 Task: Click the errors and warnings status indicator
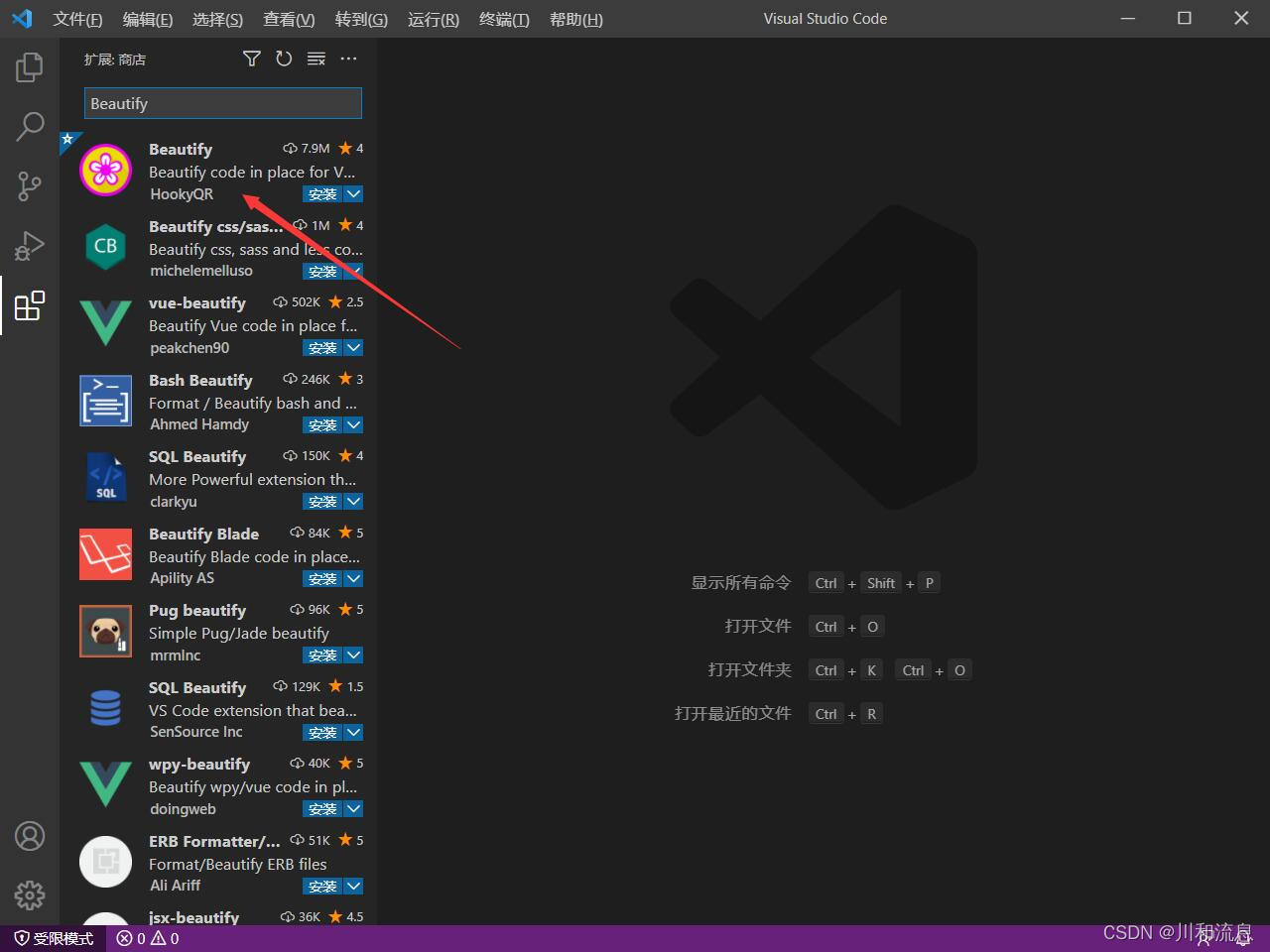coord(148,938)
